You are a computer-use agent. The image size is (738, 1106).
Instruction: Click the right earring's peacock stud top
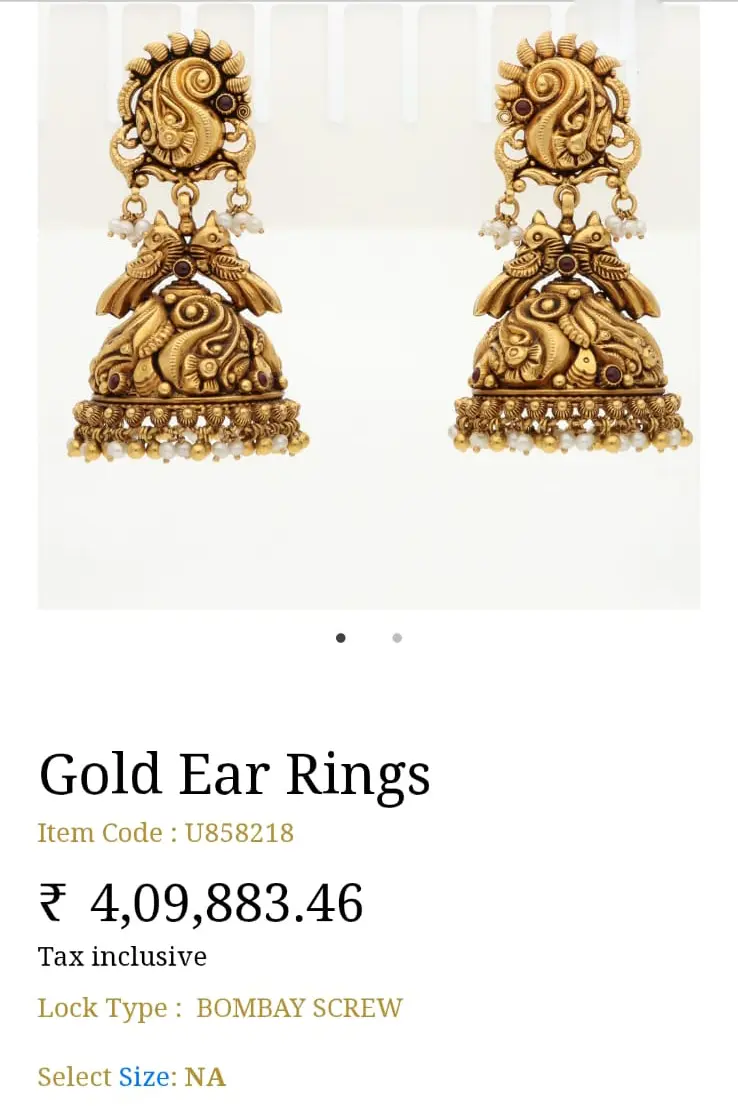tap(568, 106)
